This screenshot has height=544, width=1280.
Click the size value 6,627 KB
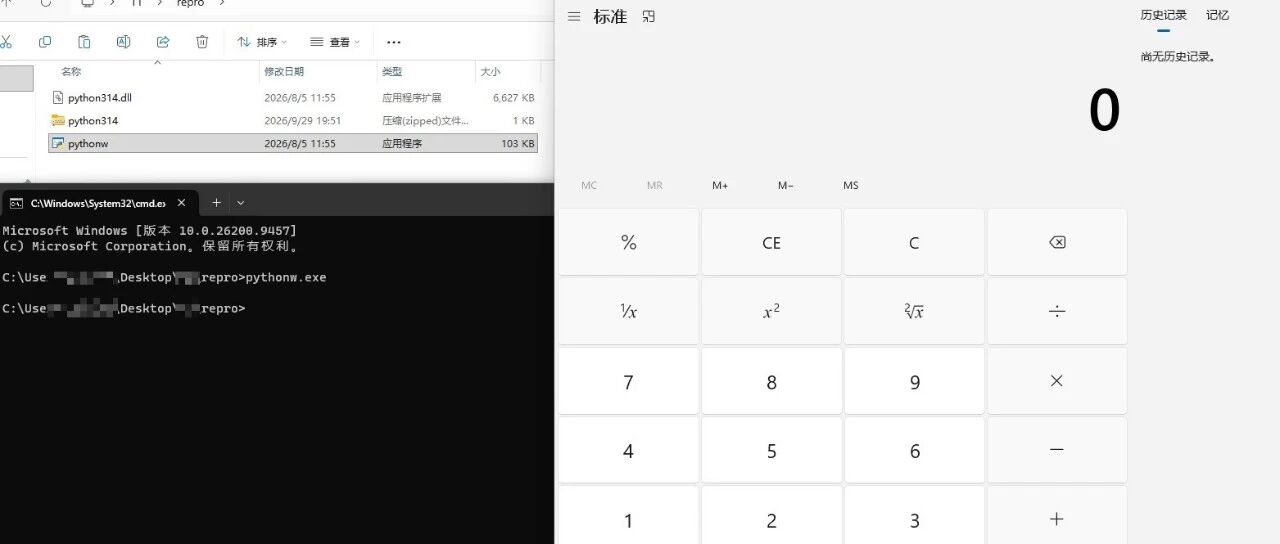click(x=514, y=98)
